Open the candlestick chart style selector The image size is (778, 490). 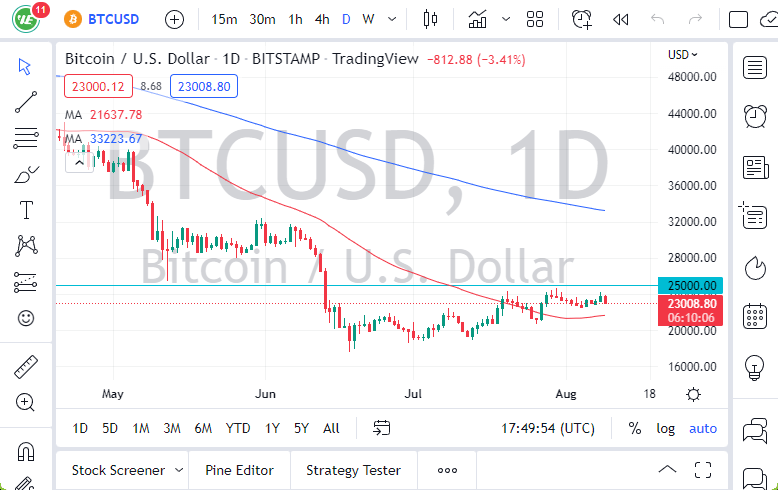(x=431, y=19)
